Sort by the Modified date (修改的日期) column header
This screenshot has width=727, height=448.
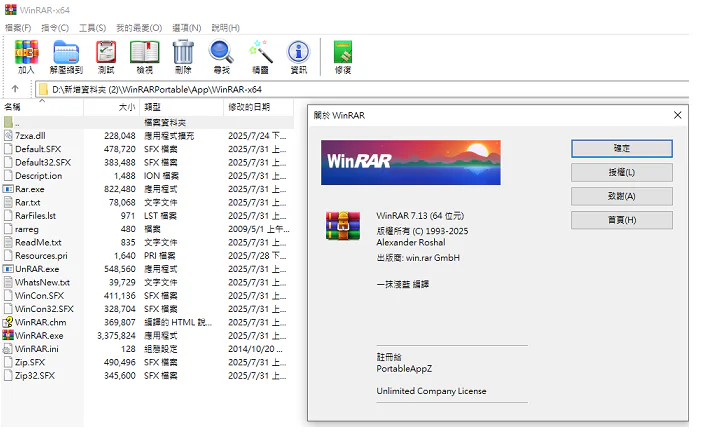tap(259, 107)
